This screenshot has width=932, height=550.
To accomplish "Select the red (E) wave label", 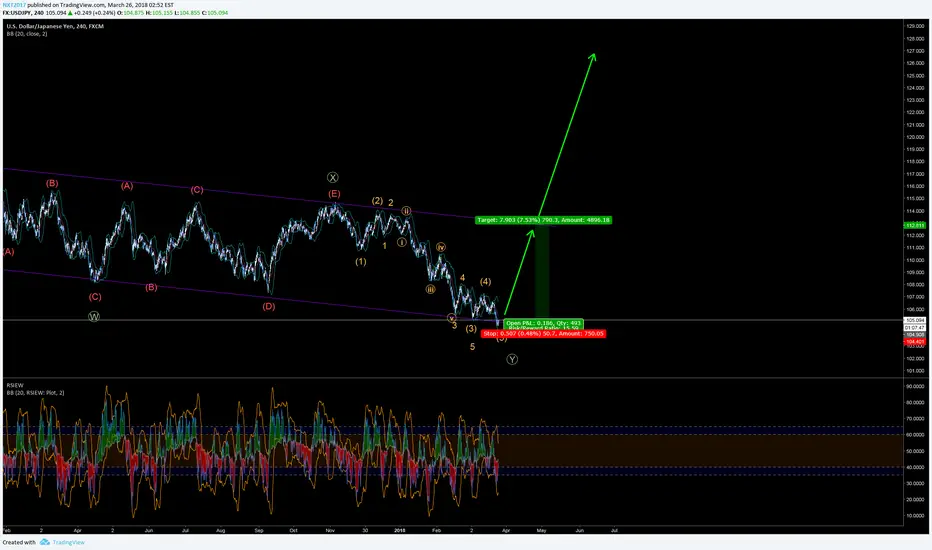I will 334,194.
